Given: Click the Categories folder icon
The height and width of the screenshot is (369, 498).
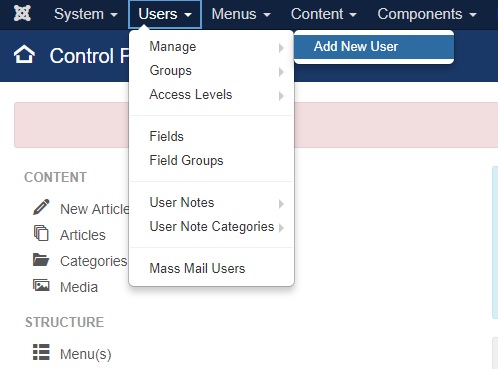Looking at the screenshot, I should pyautogui.click(x=41, y=260).
